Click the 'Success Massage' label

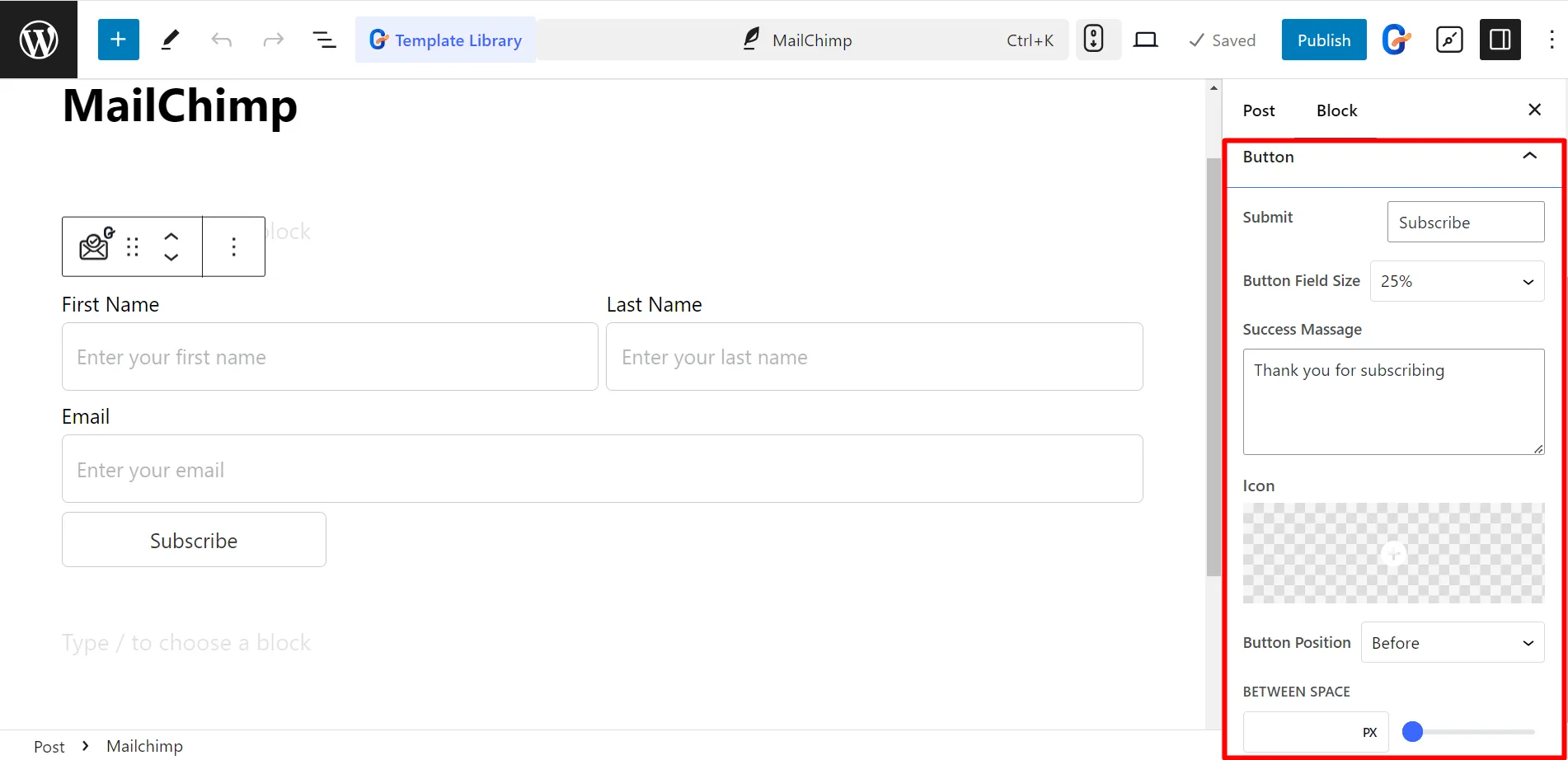1302,329
